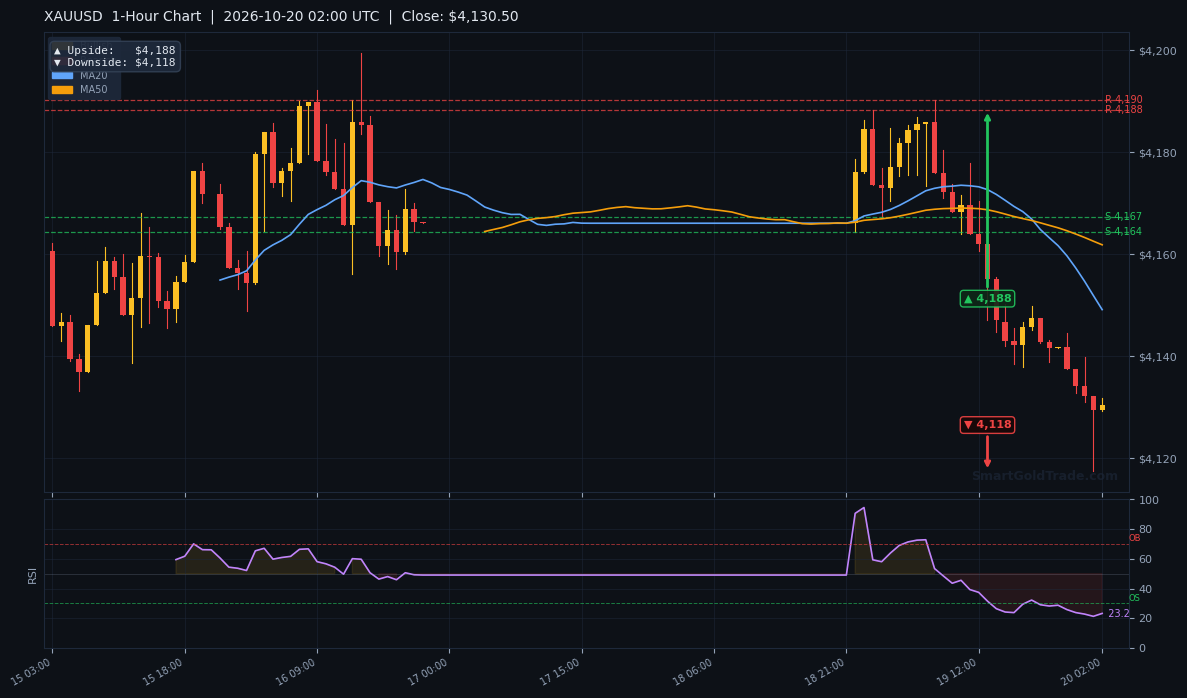The image size is (1187, 698).
Task: Click the RSI panel axis title
Action: (33, 576)
